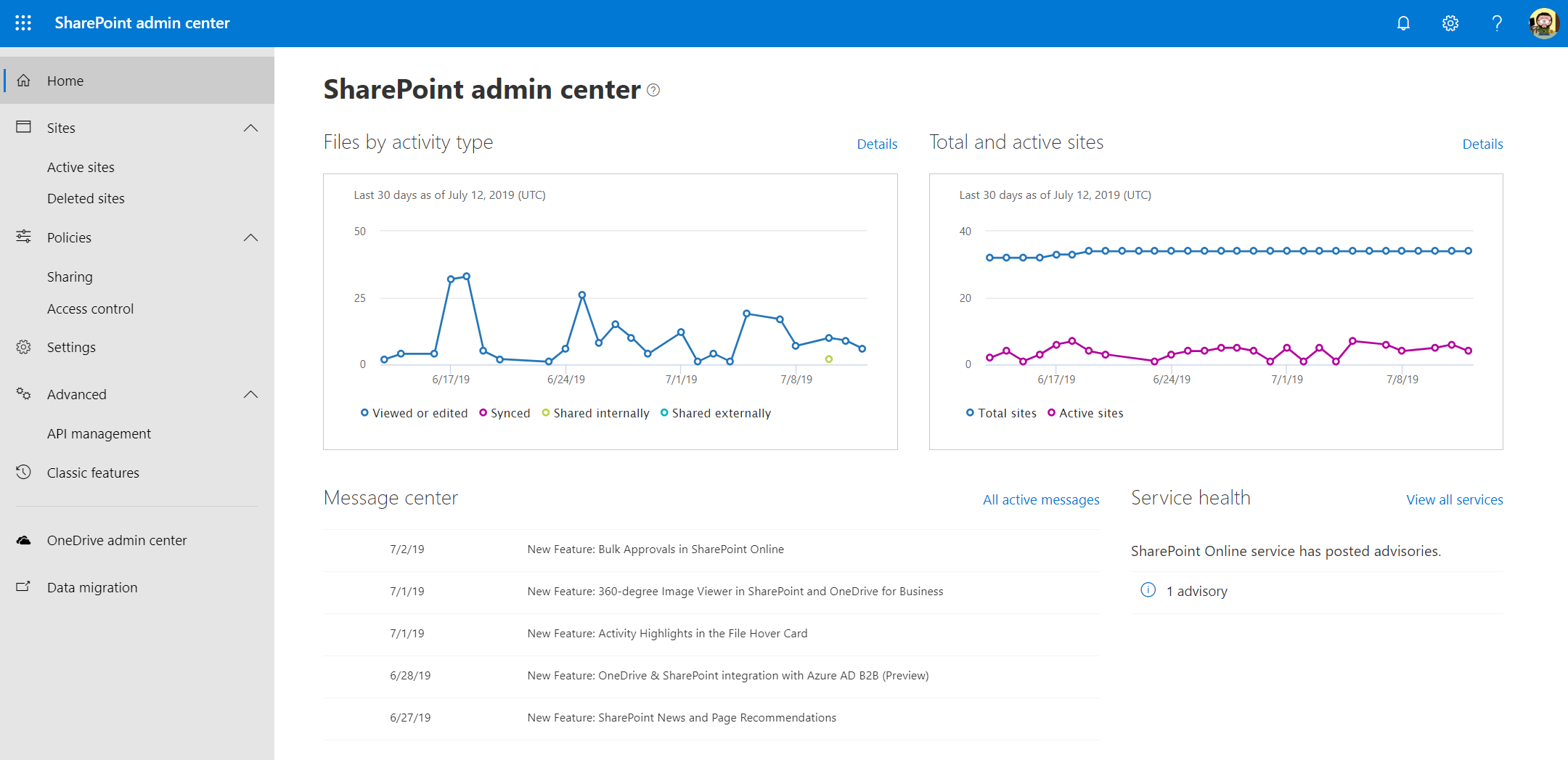
Task: Toggle the Shared internally legend marker
Action: click(x=546, y=413)
